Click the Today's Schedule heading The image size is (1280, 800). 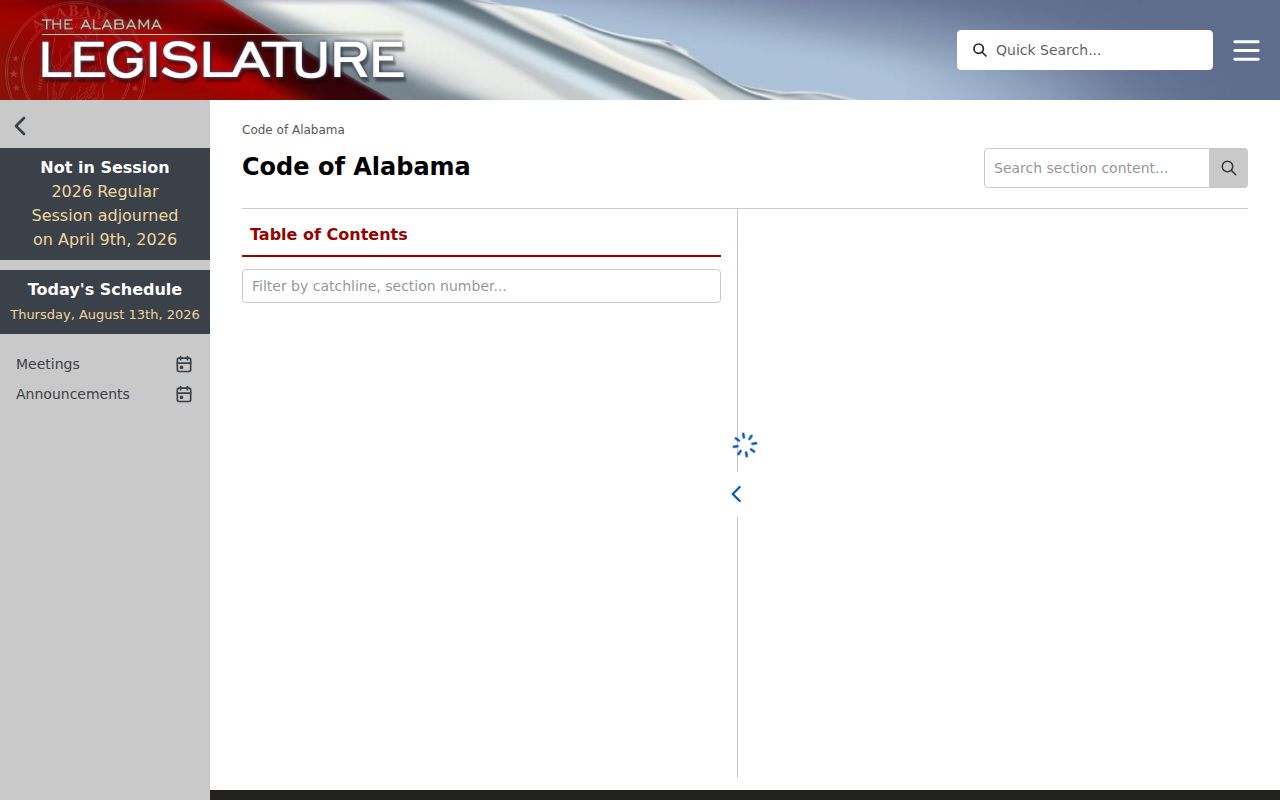105,289
